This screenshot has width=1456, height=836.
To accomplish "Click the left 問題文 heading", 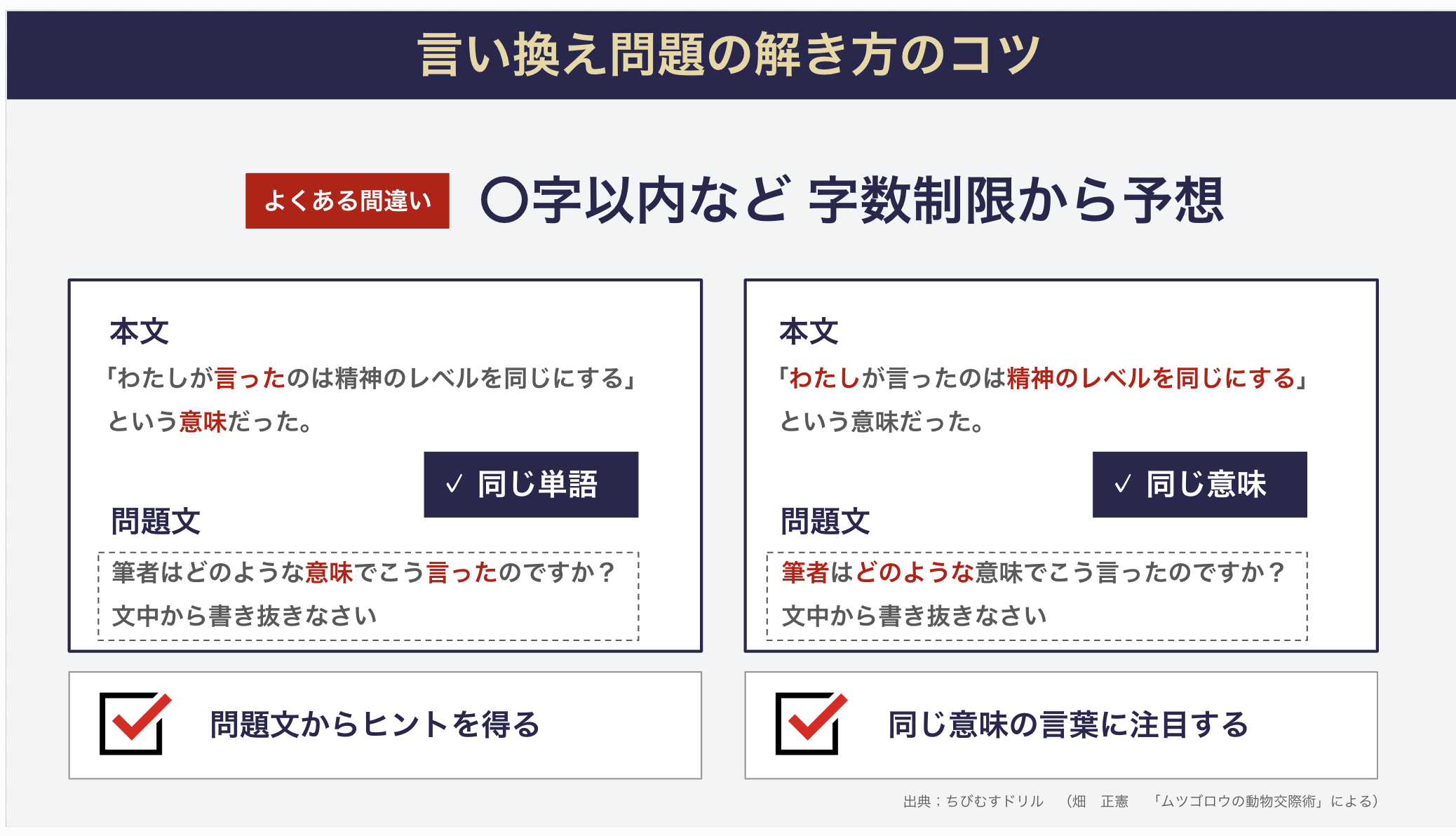I will 156,522.
